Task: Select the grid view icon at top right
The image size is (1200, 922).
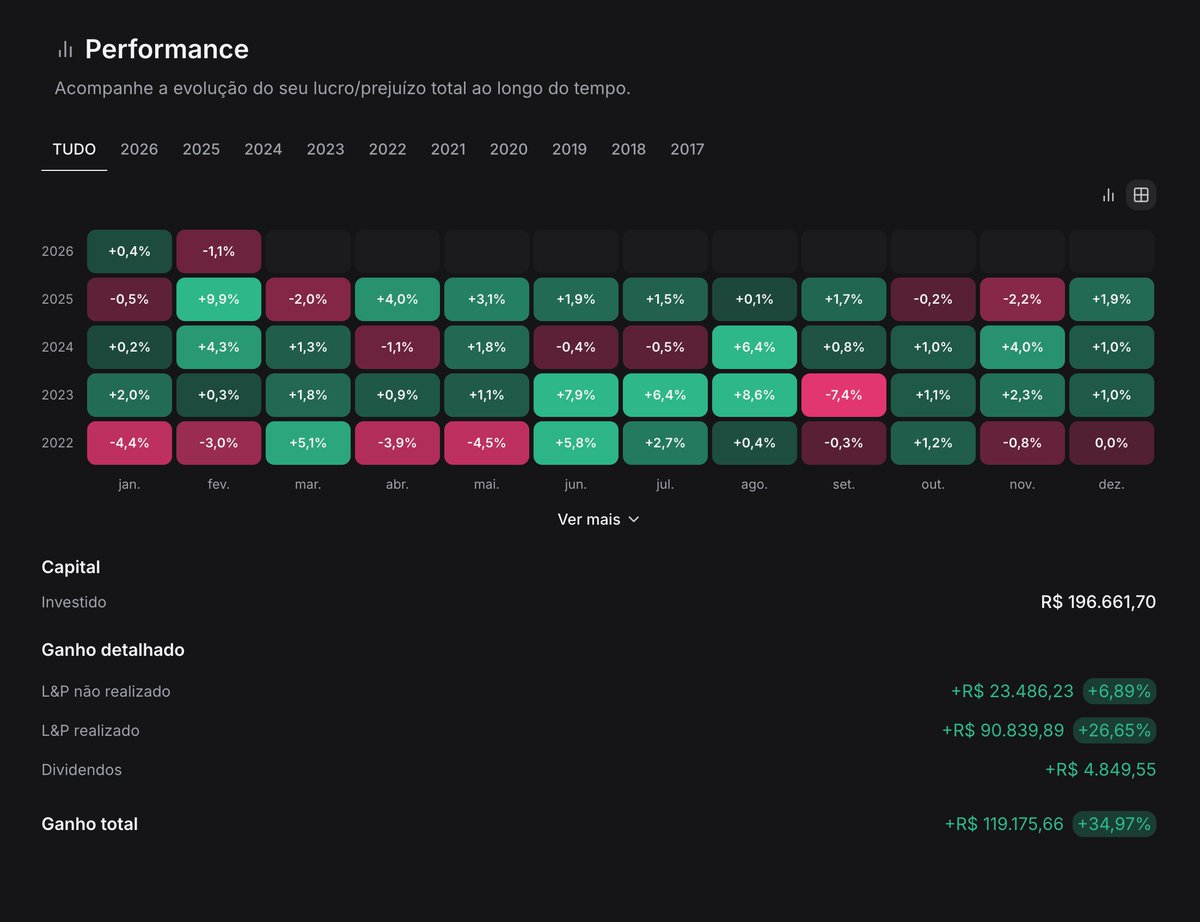Action: pyautogui.click(x=1140, y=195)
